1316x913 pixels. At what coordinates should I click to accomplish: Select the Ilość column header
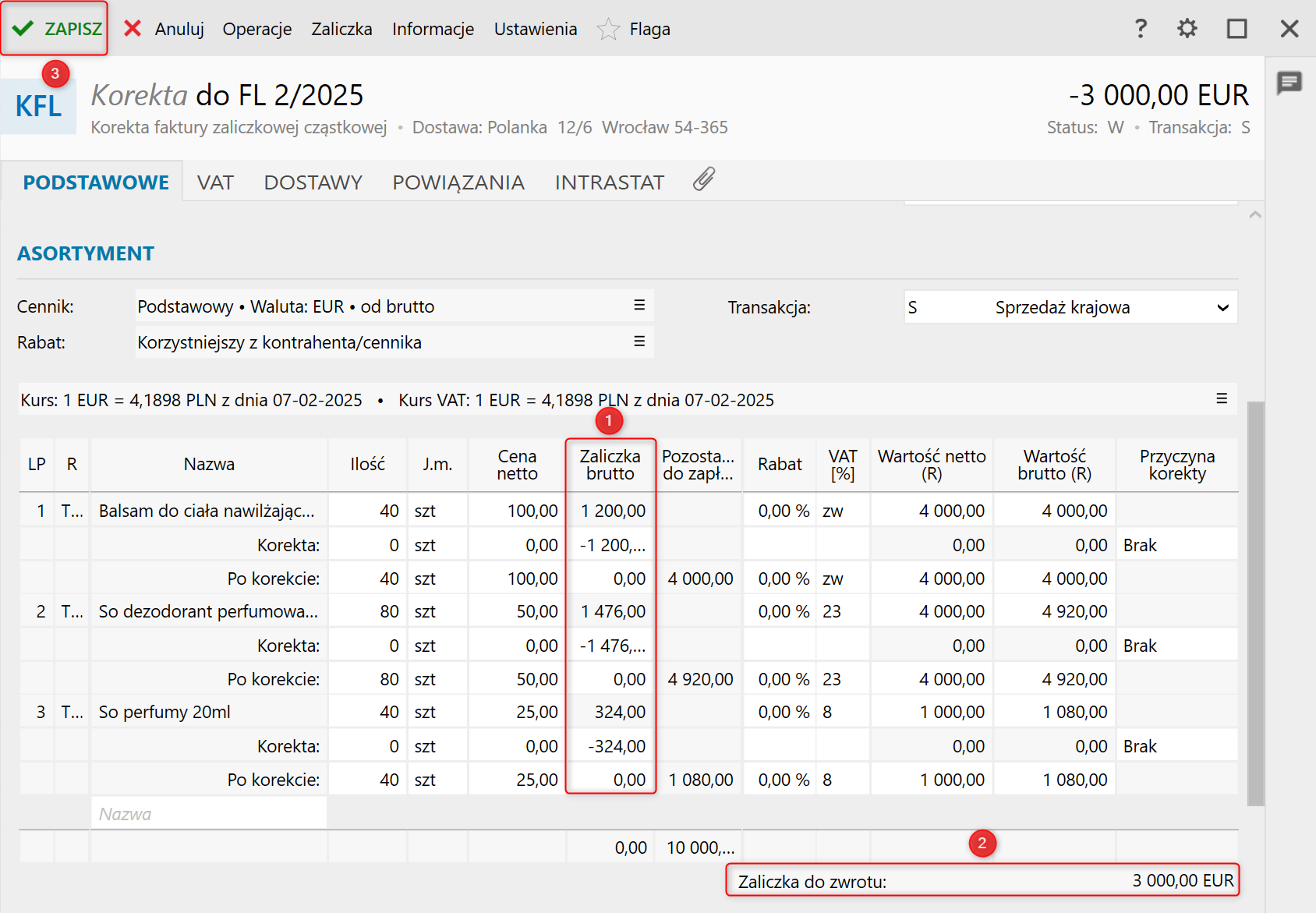367,464
